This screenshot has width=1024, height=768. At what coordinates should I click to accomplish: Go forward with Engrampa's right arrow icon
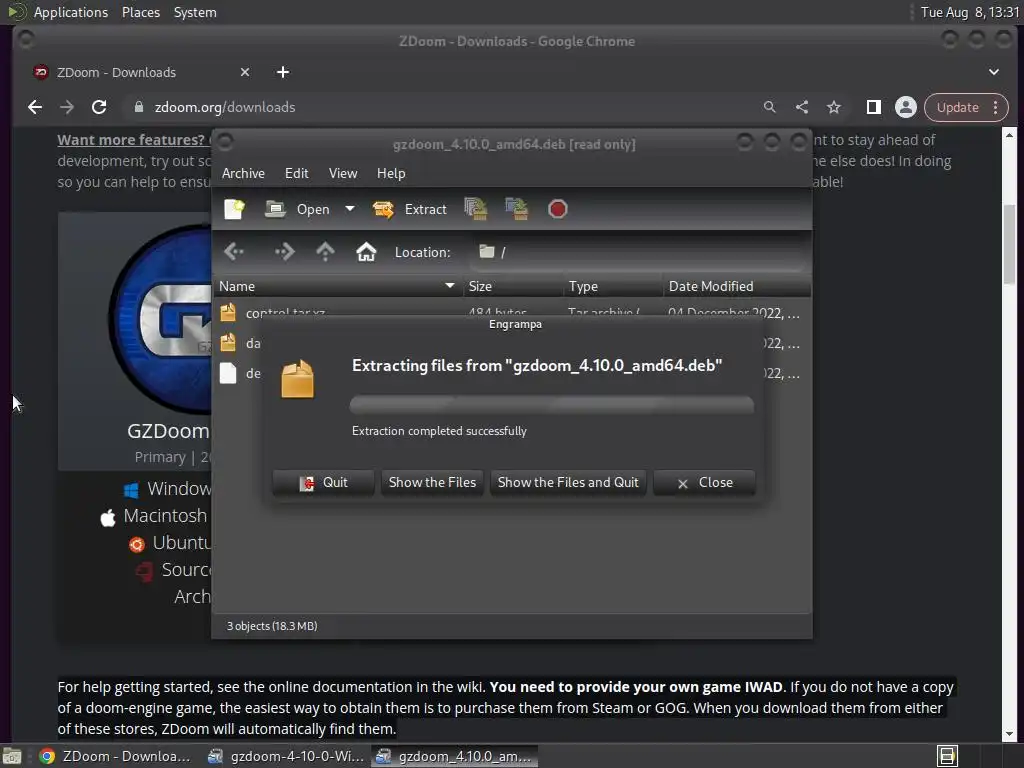285,252
